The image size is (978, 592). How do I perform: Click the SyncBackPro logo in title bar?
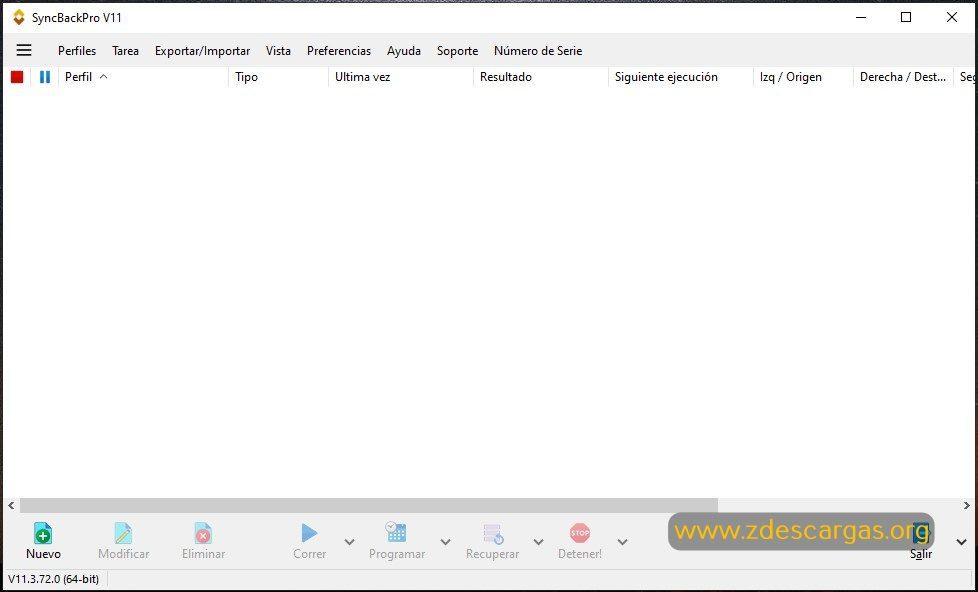(19, 17)
